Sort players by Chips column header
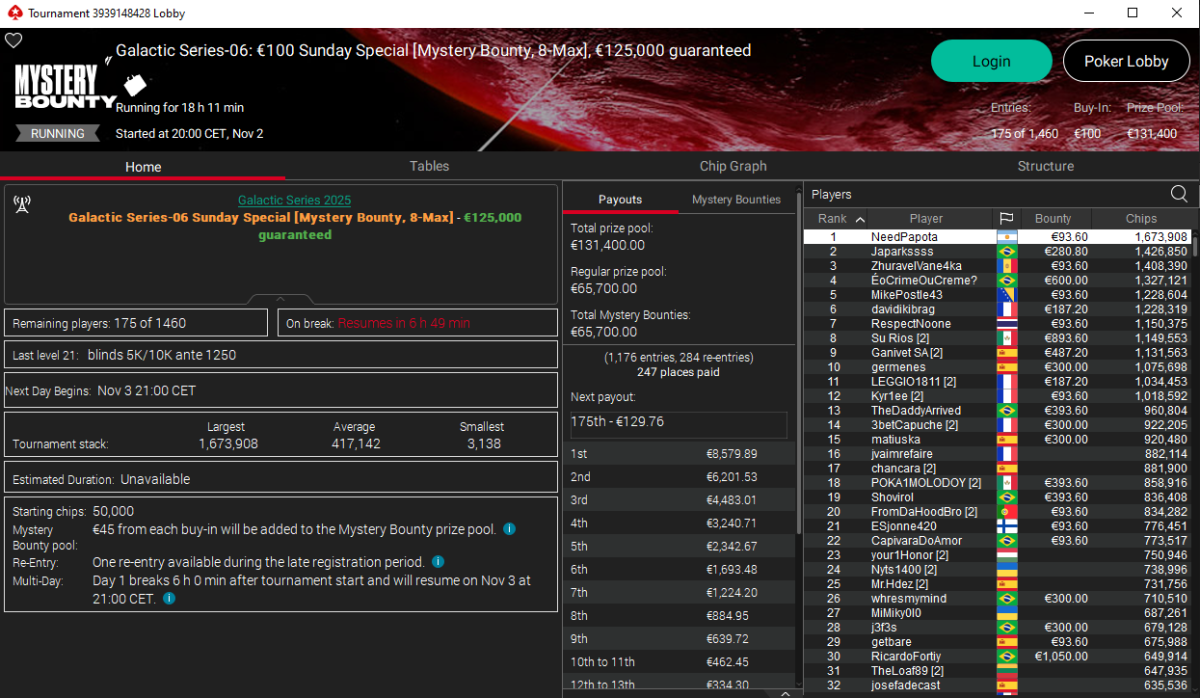The height and width of the screenshot is (698, 1200). (x=1140, y=218)
